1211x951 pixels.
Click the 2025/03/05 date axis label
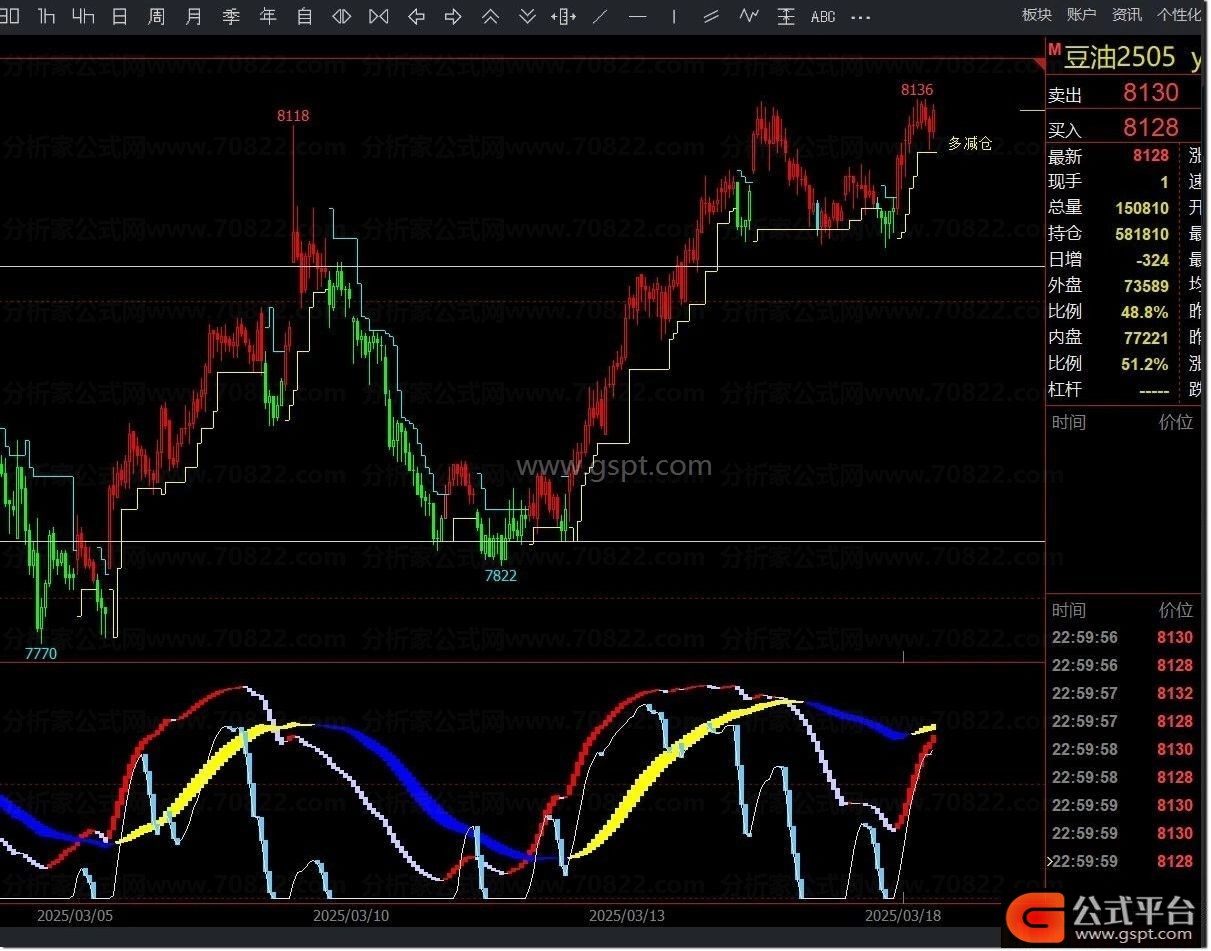pos(75,915)
